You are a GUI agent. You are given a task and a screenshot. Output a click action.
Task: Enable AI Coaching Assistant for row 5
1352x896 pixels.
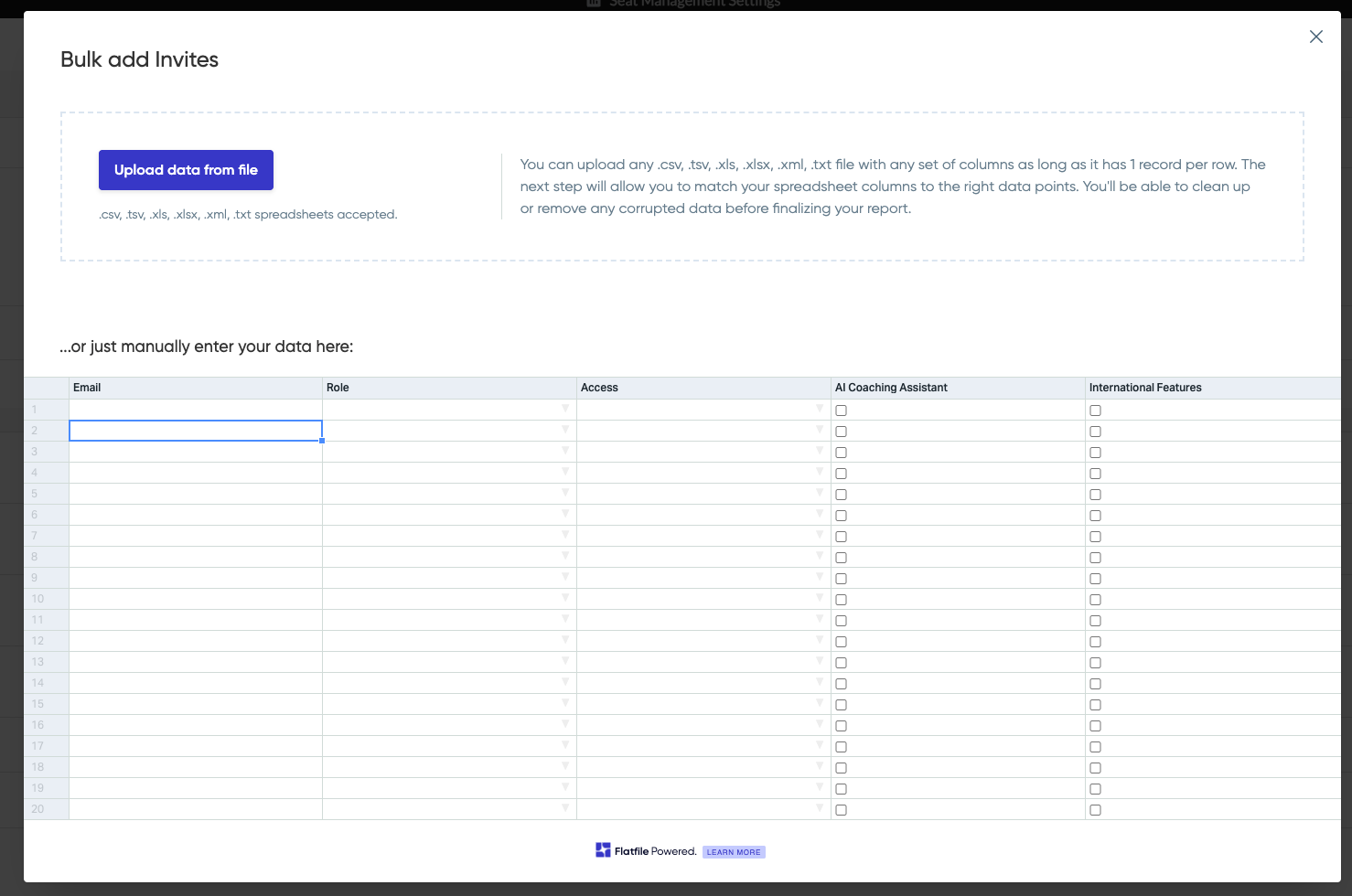[x=841, y=495]
